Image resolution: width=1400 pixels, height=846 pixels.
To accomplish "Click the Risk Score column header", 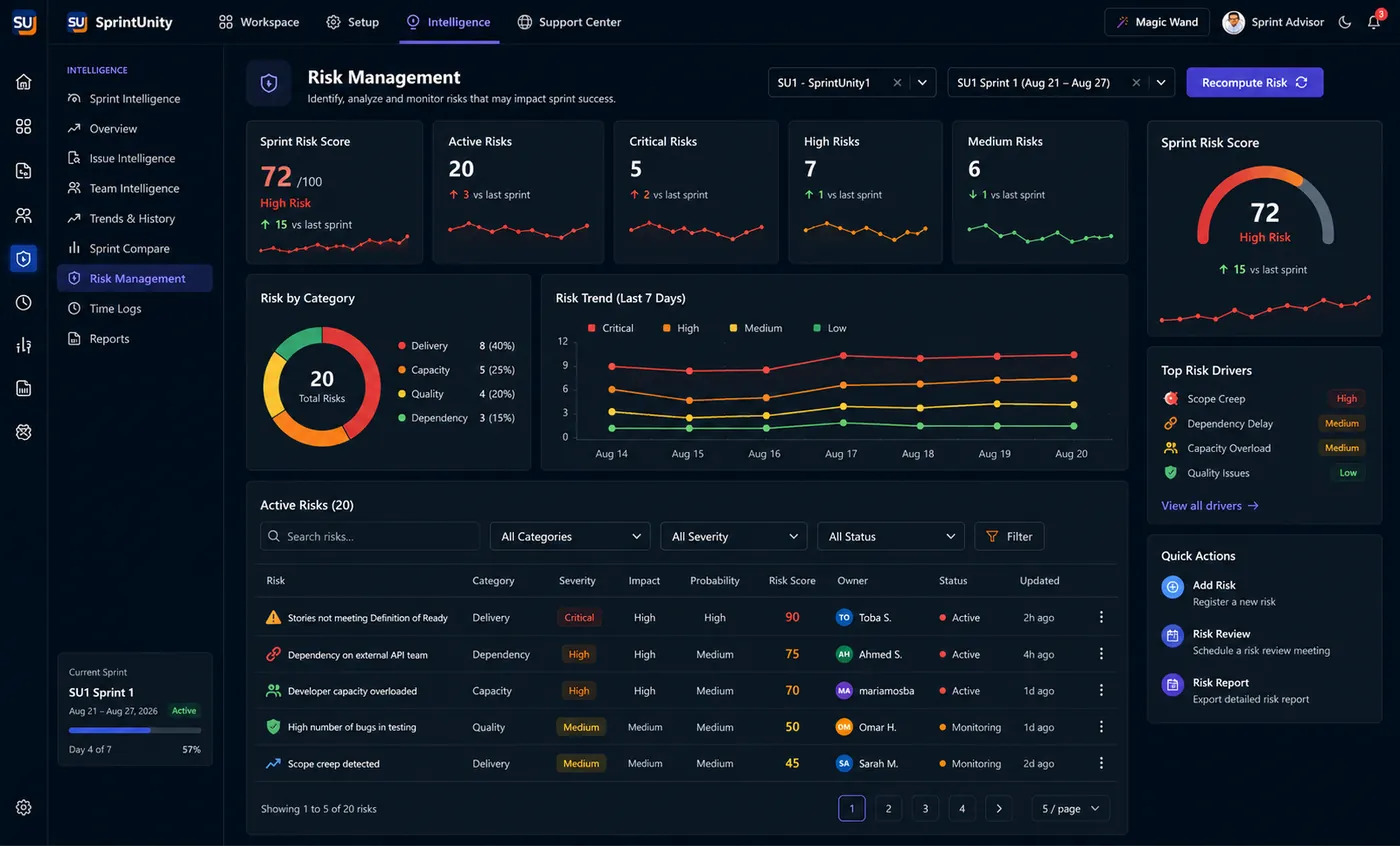I will tap(792, 580).
